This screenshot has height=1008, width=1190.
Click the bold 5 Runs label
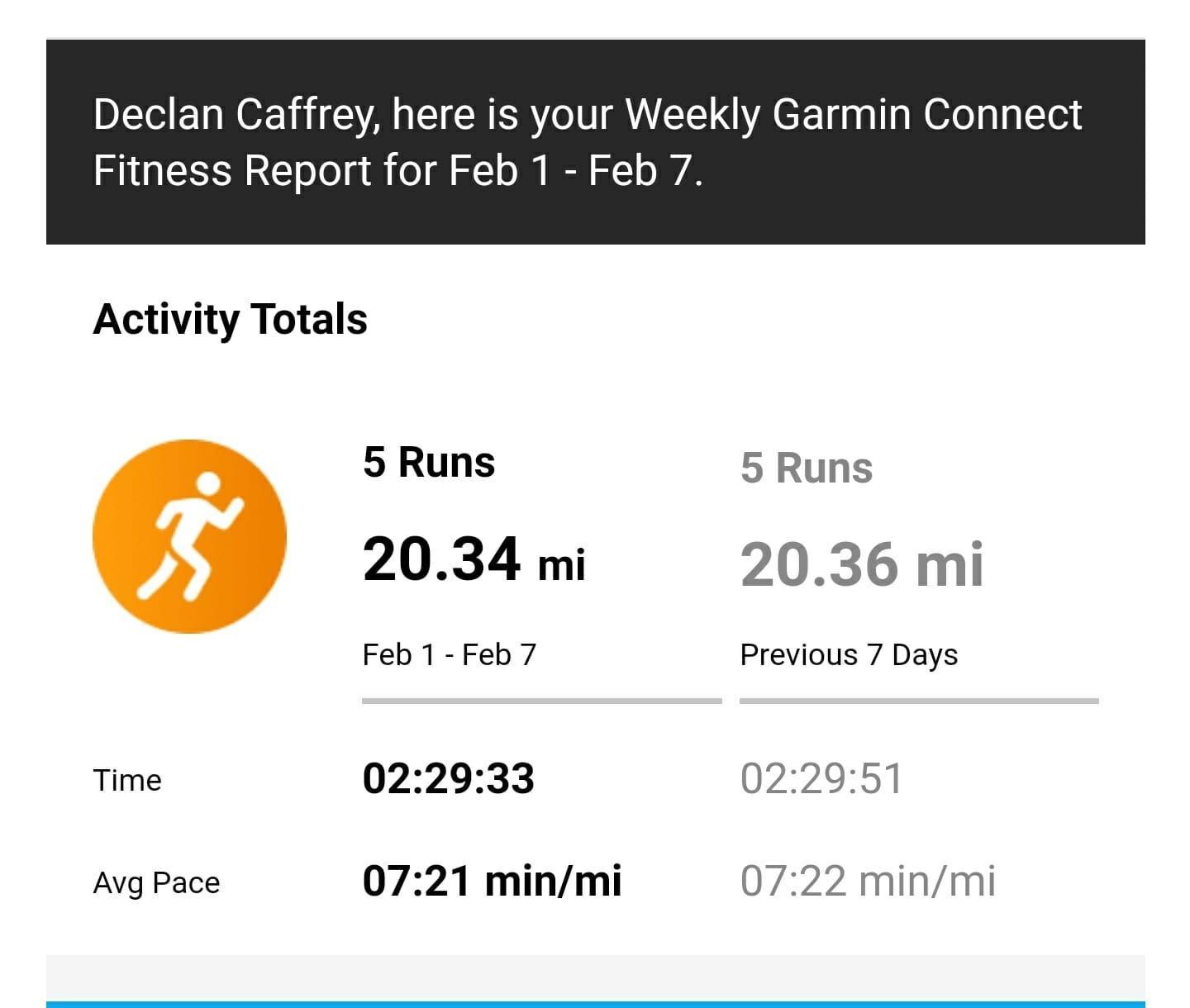429,462
